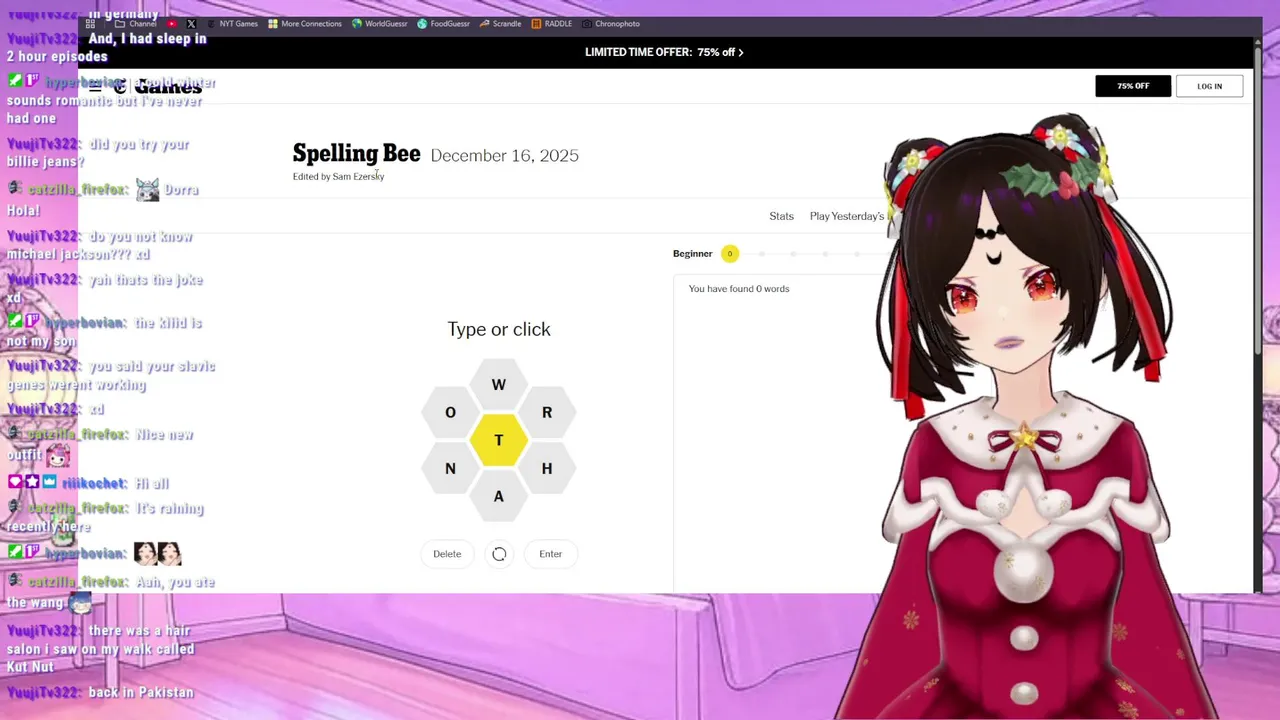This screenshot has height=720, width=1280.
Task: Open the X (Twitter) bookmark icon
Action: click(x=191, y=23)
